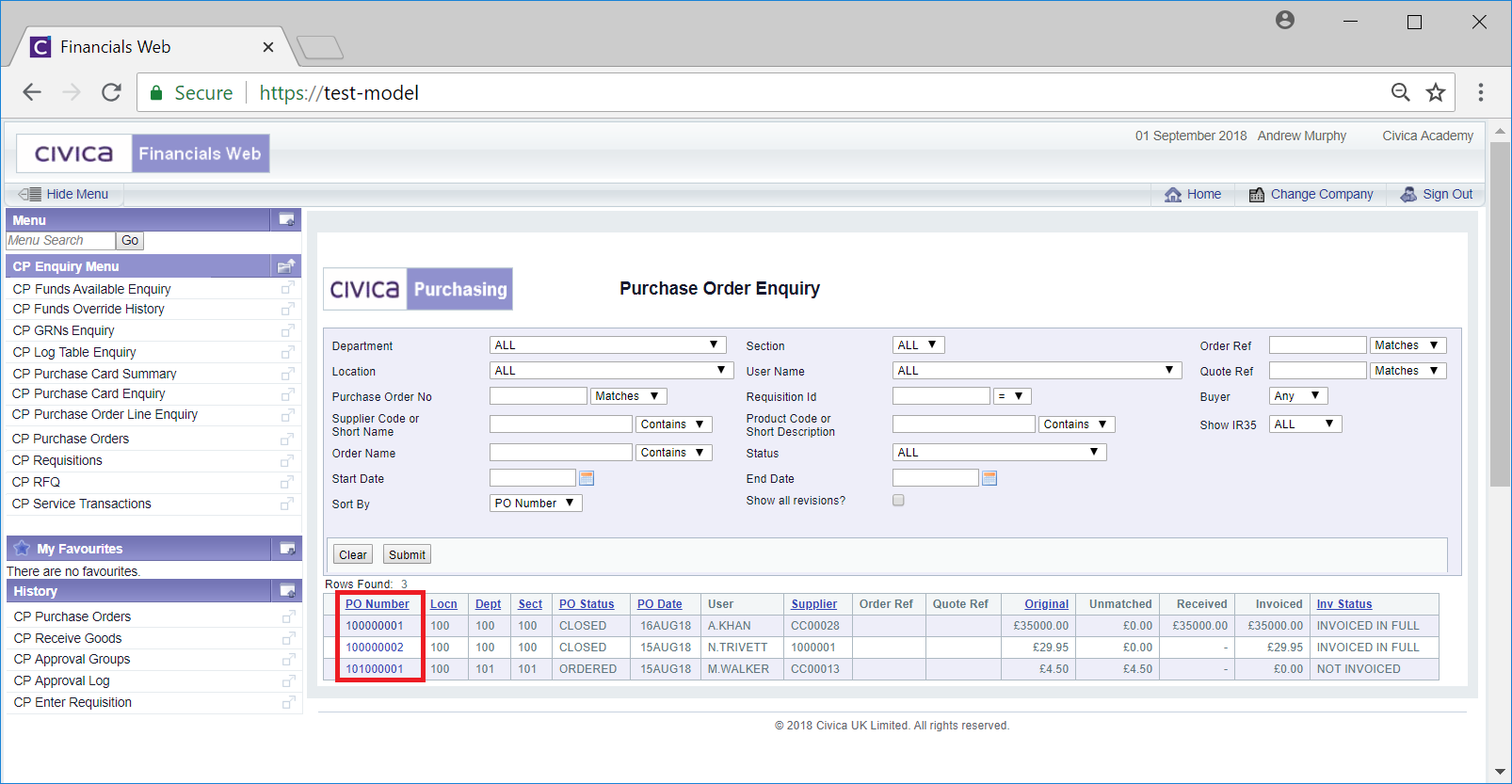Viewport: 1512px width, 784px height.
Task: Collapse My Favourites panel icon
Action: [x=287, y=549]
